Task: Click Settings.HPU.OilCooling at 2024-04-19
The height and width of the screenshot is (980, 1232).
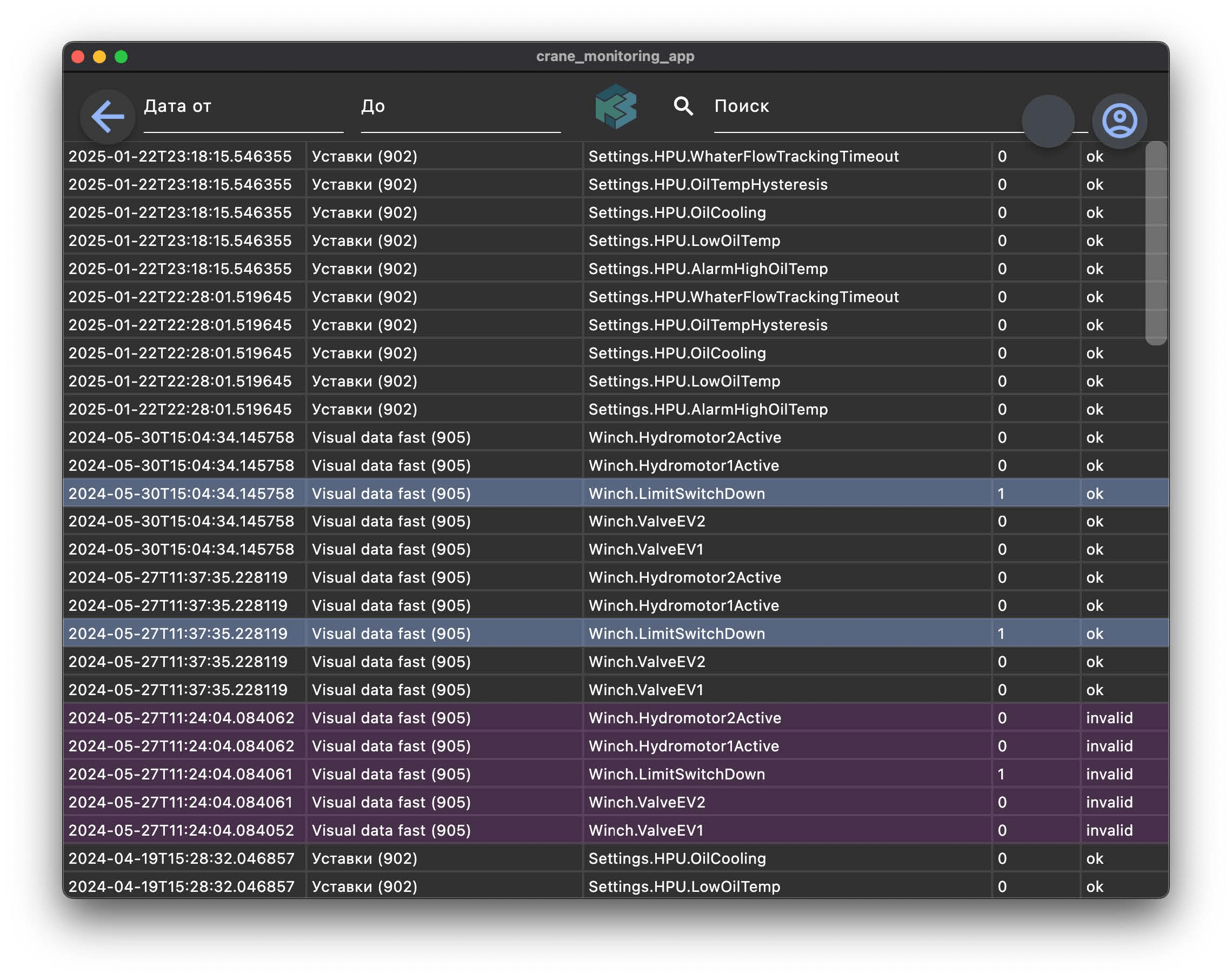Action: coord(677,858)
